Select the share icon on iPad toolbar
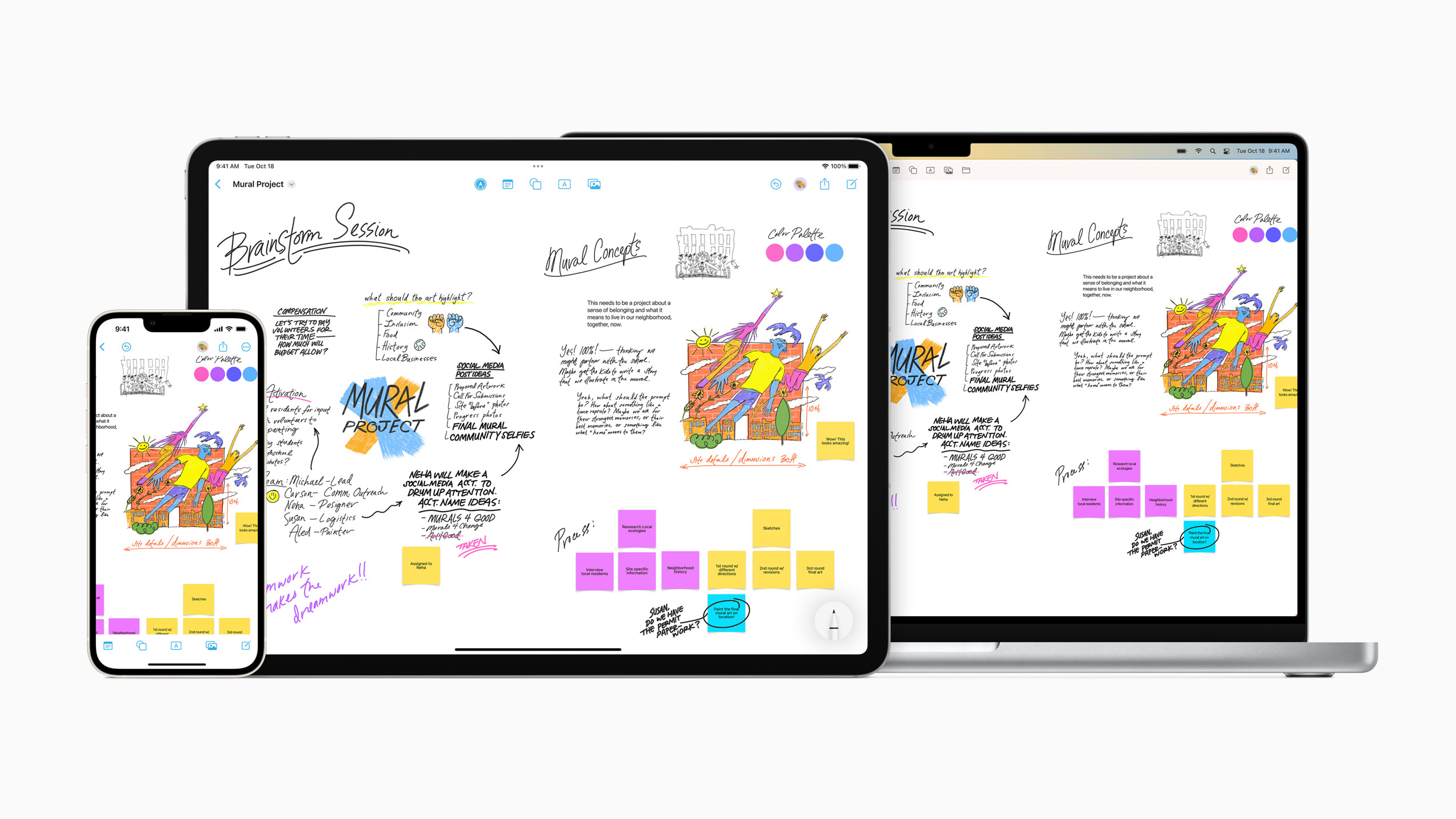Screen dimensions: 1456x819 (x=824, y=184)
